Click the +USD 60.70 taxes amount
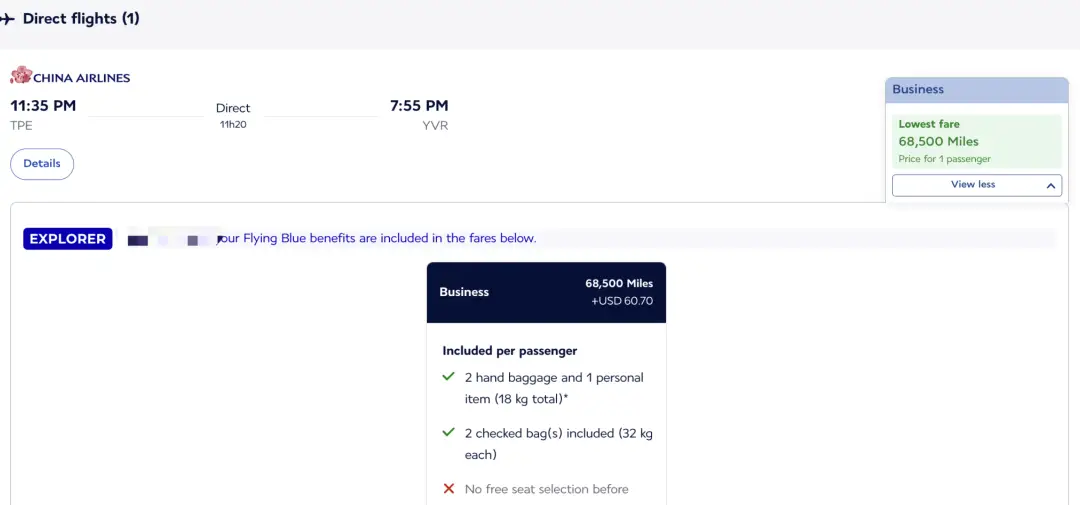 pos(622,301)
